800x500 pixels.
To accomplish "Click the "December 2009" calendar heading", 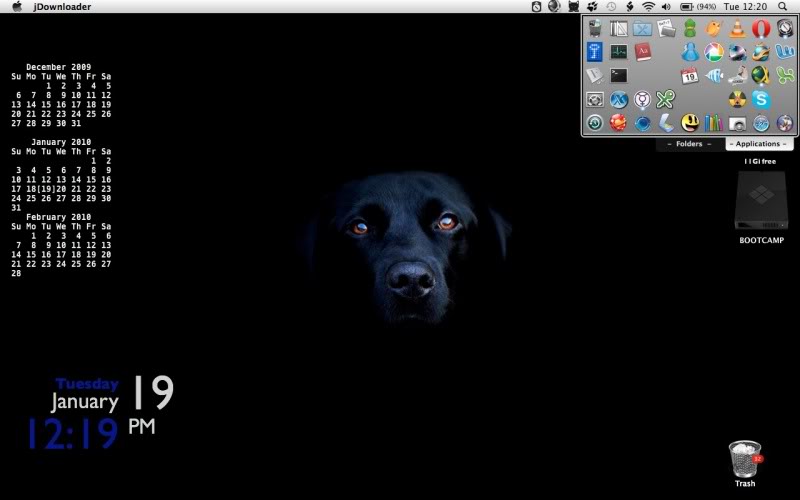I will tap(59, 67).
